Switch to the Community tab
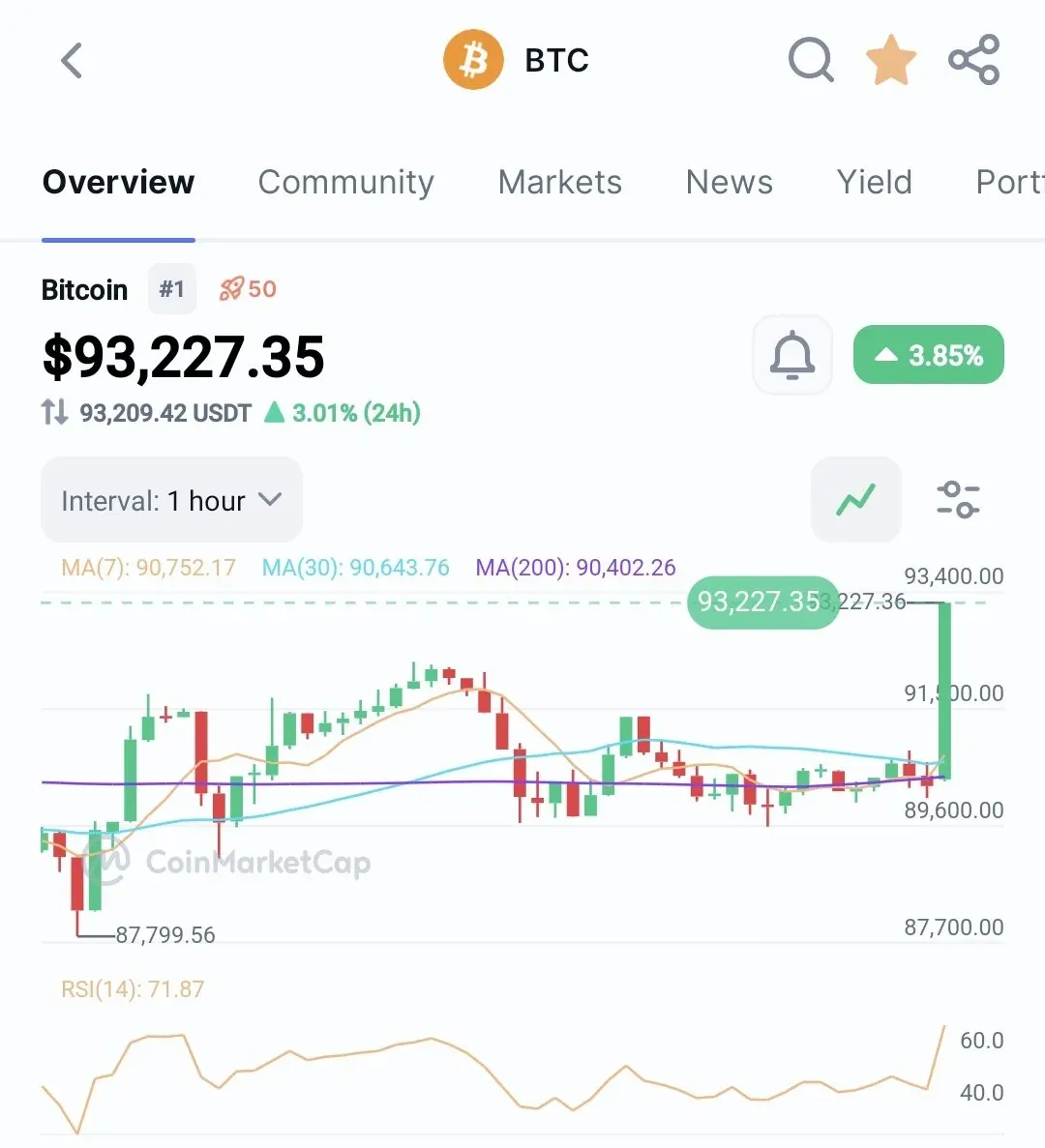 tap(345, 182)
